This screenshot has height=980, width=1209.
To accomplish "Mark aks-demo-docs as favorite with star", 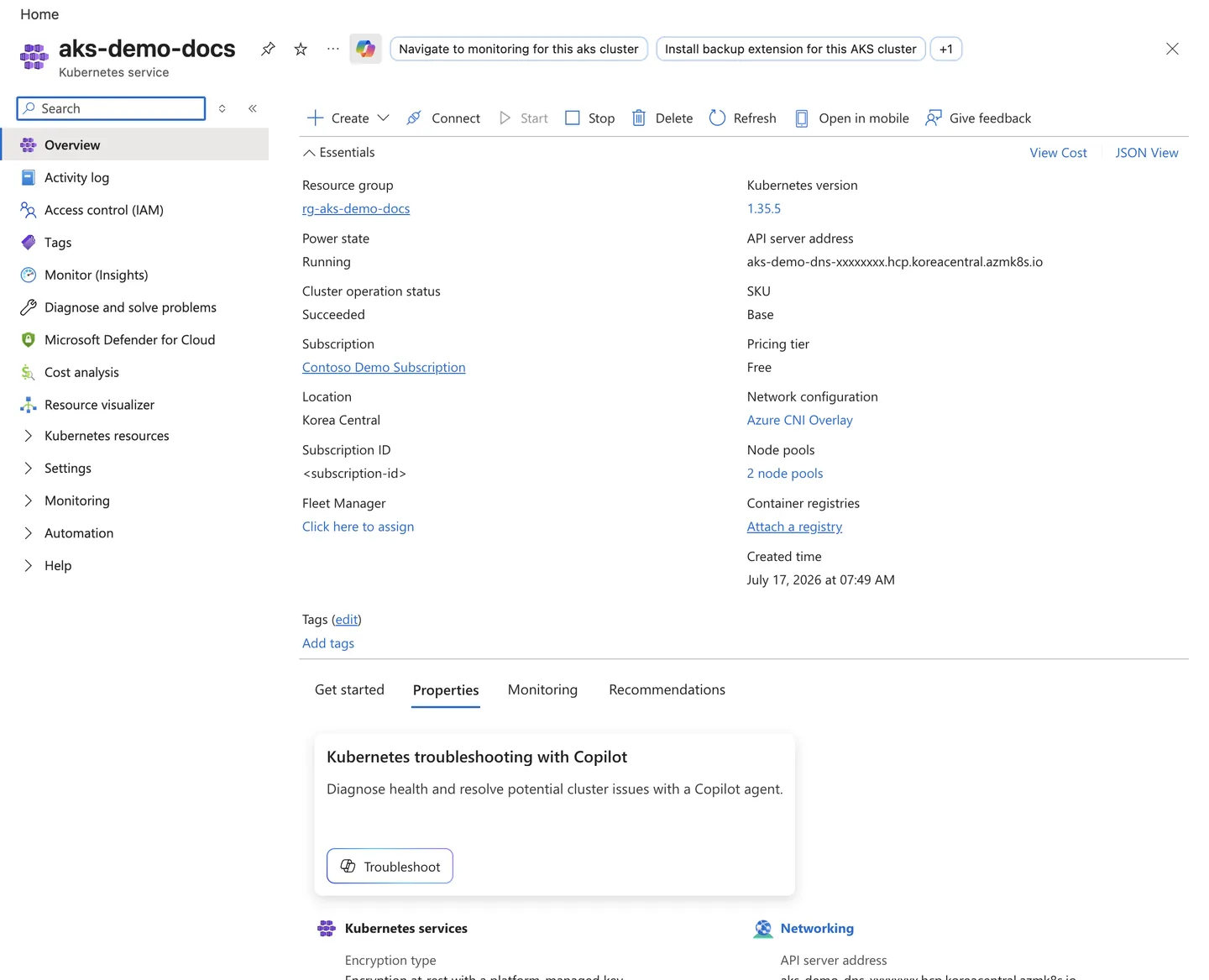I will point(301,49).
